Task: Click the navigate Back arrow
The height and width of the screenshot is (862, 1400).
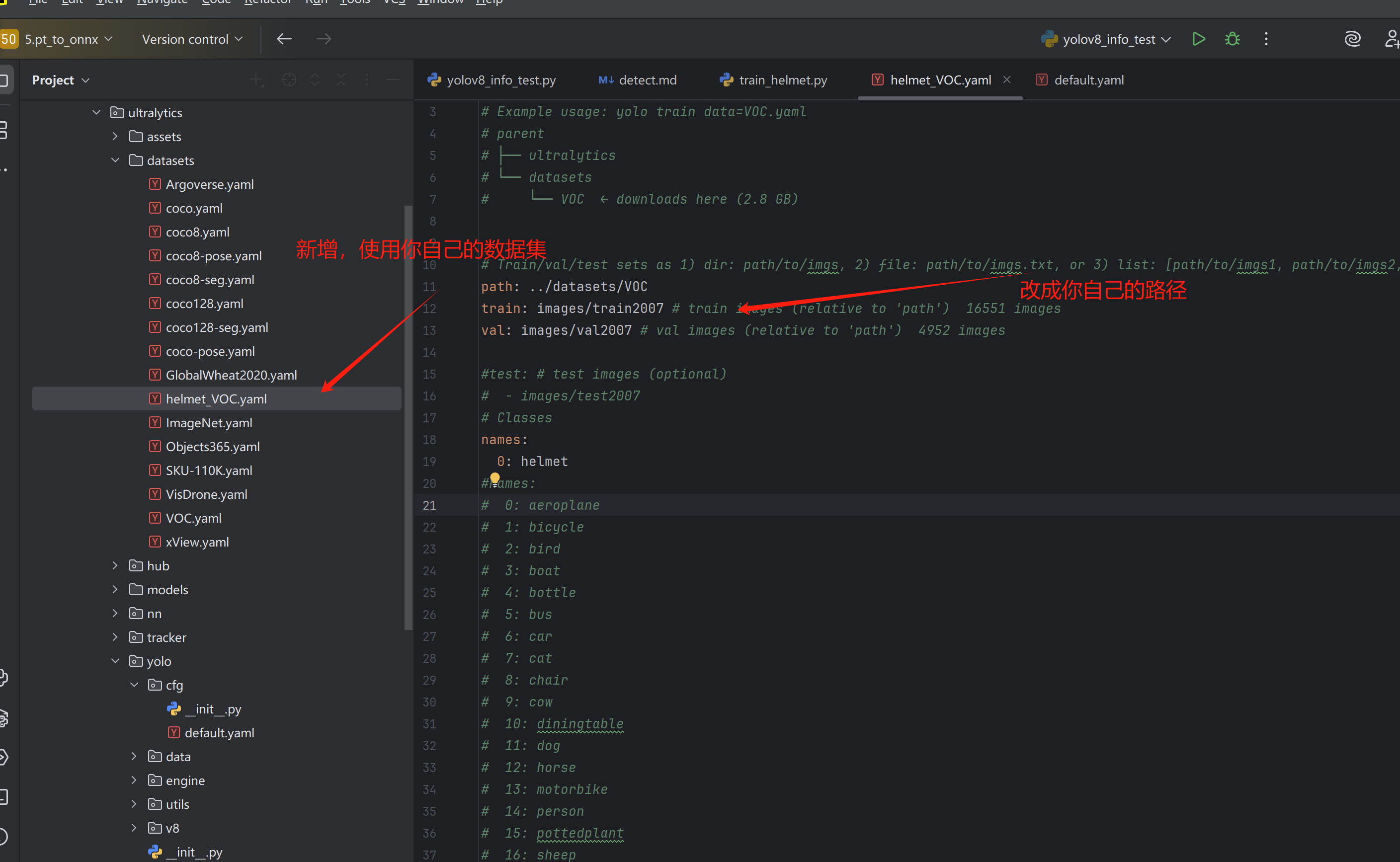Action: tap(284, 39)
